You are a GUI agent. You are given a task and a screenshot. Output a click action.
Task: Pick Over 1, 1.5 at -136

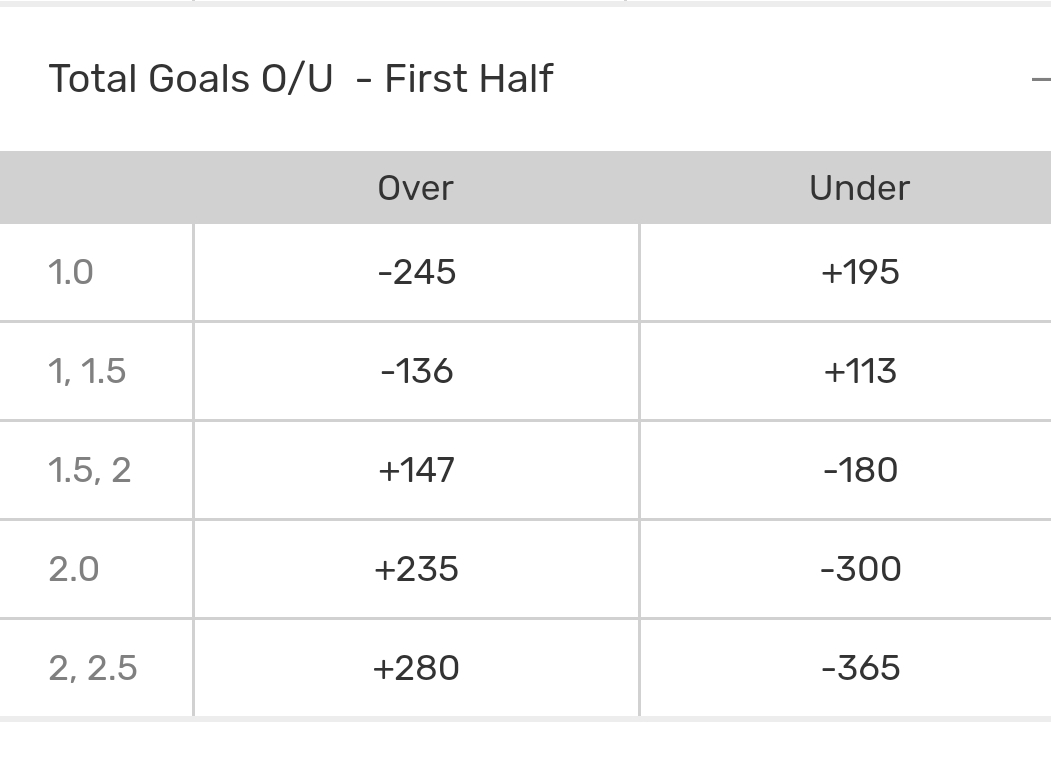[x=416, y=371]
